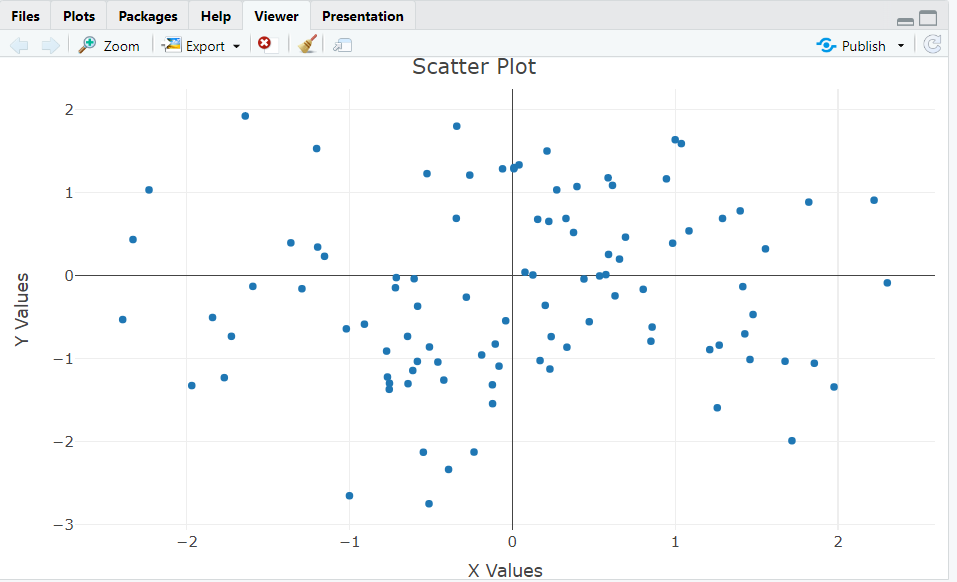Image resolution: width=957 pixels, height=582 pixels.
Task: Show viewer in new window icon
Action: coord(343,45)
